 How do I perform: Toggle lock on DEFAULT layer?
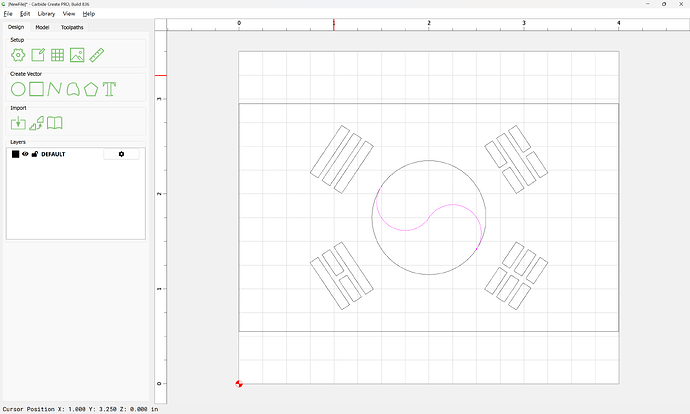click(x=35, y=154)
